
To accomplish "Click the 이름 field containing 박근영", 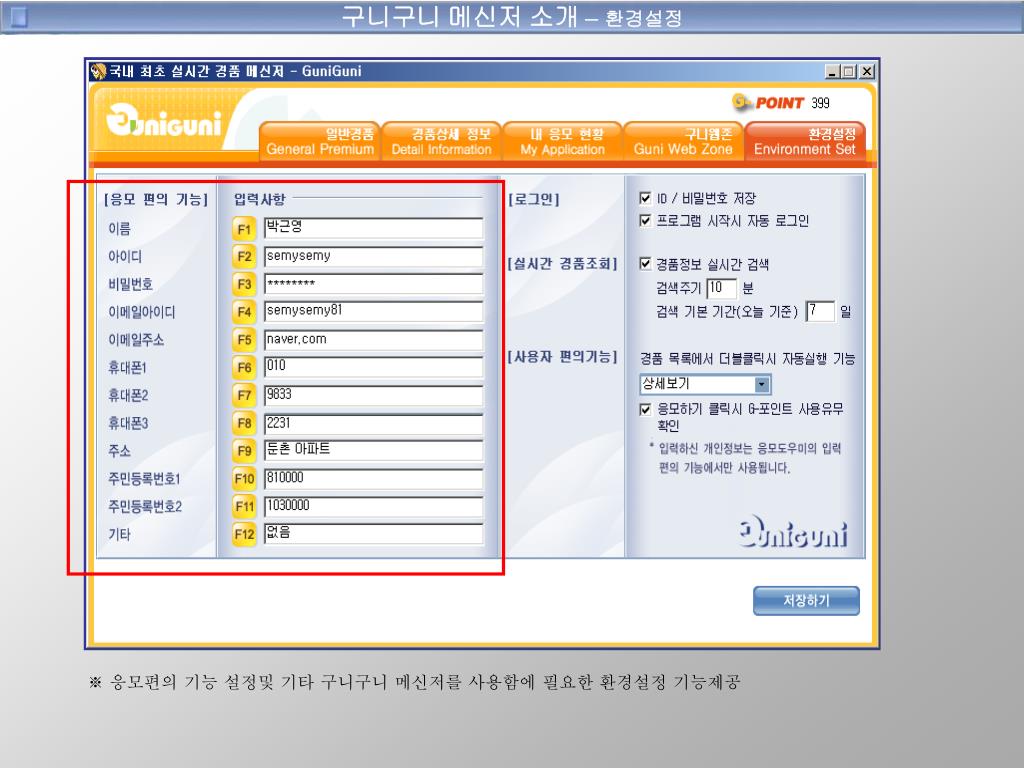I will (x=374, y=228).
